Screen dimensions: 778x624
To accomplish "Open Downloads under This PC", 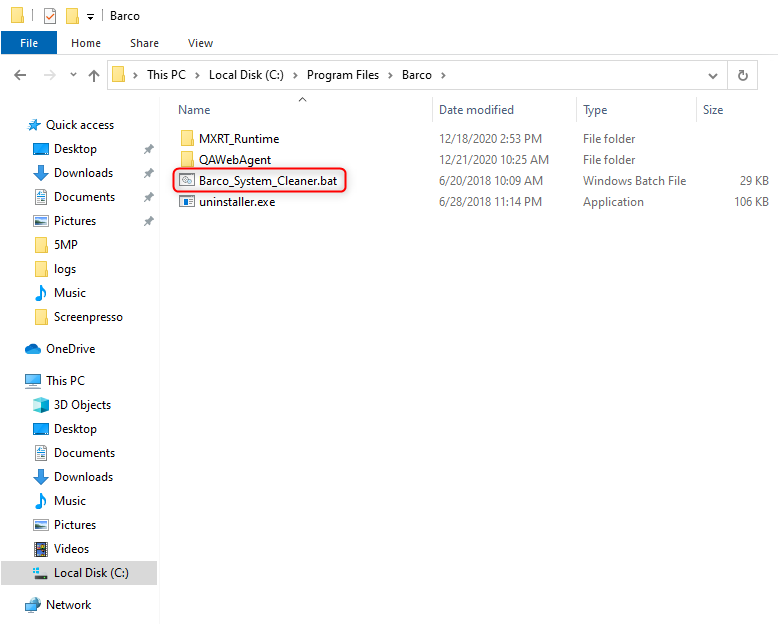I will [x=83, y=477].
